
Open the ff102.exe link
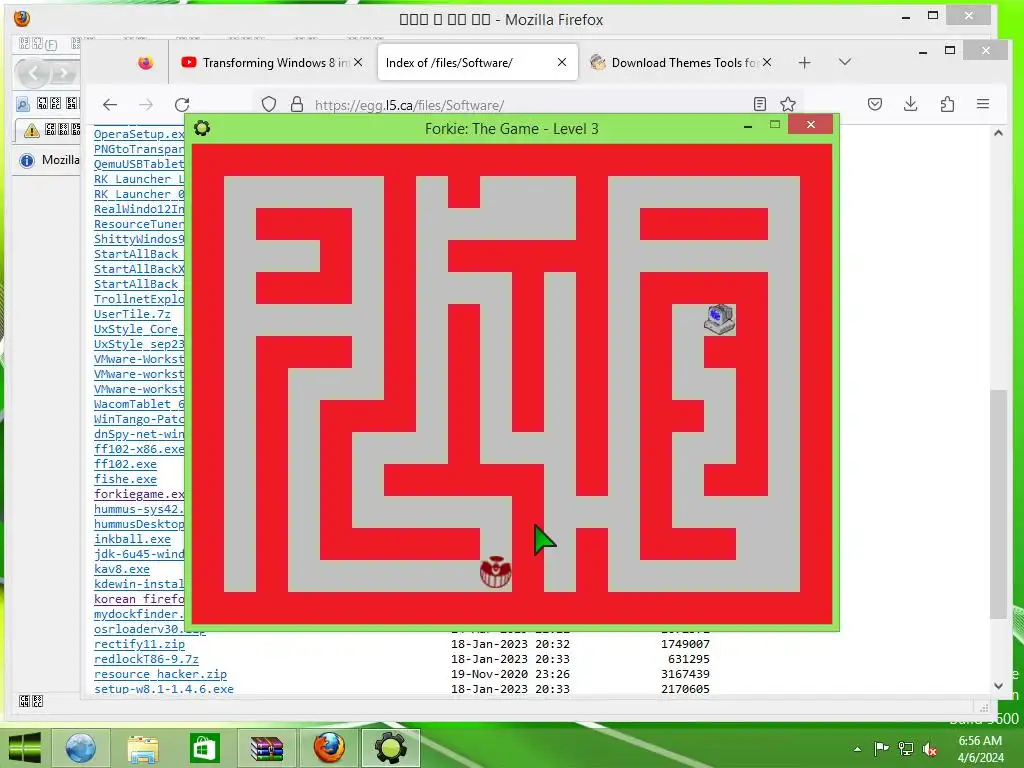point(125,464)
